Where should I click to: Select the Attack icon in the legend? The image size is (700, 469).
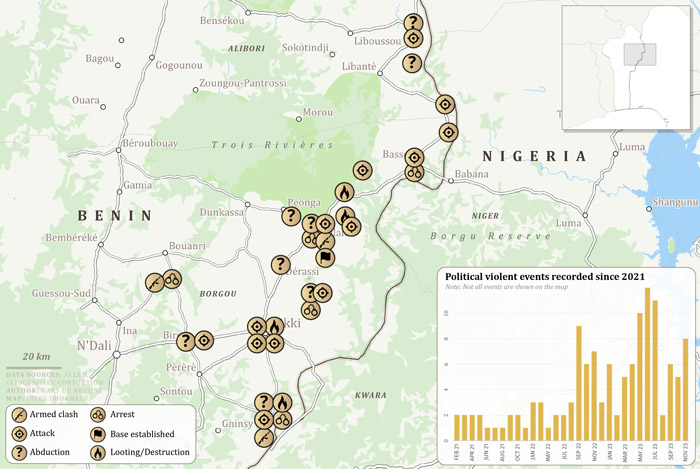[x=19, y=433]
